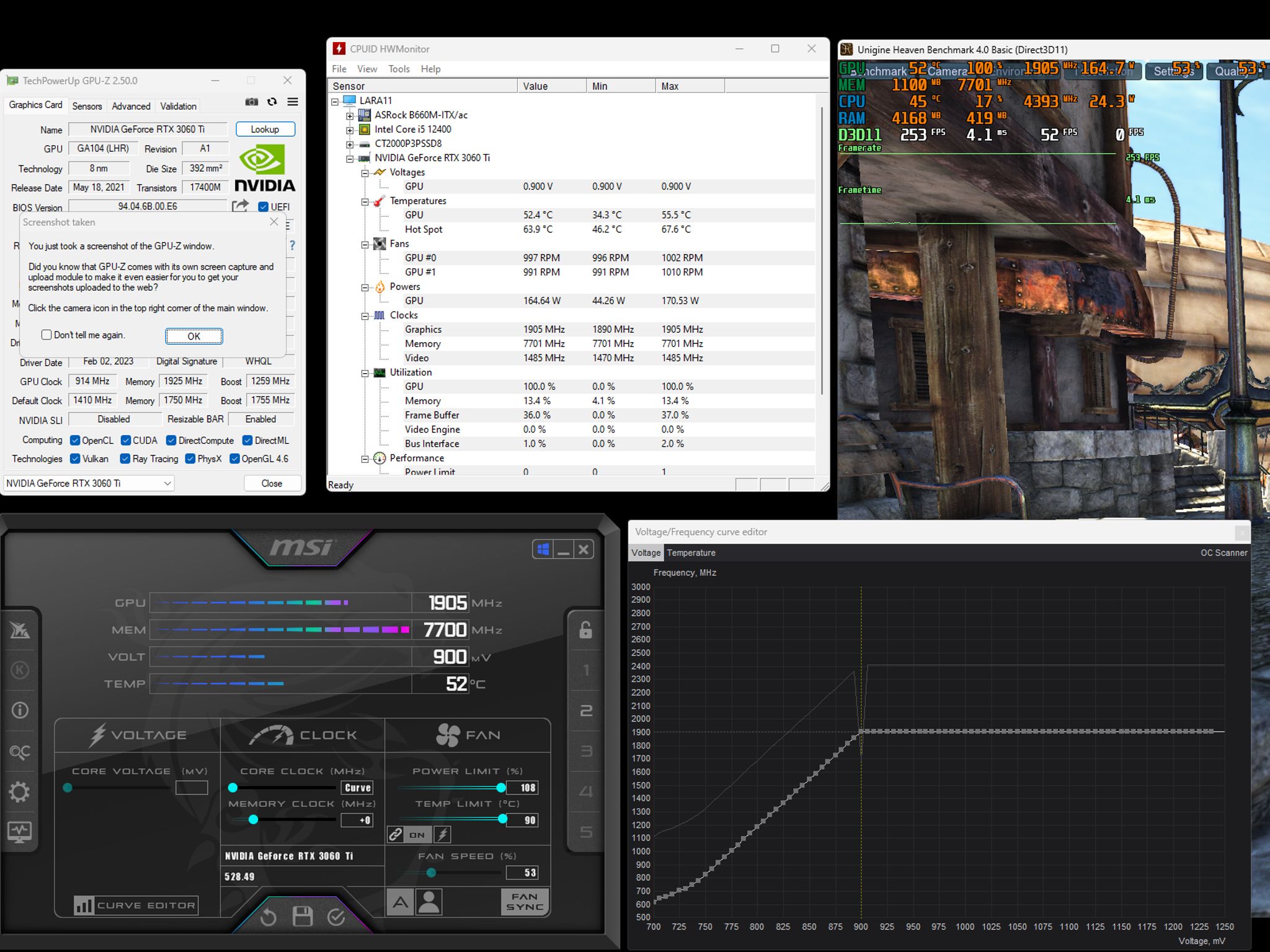Toggle link icon for power and temp limits

(x=396, y=834)
